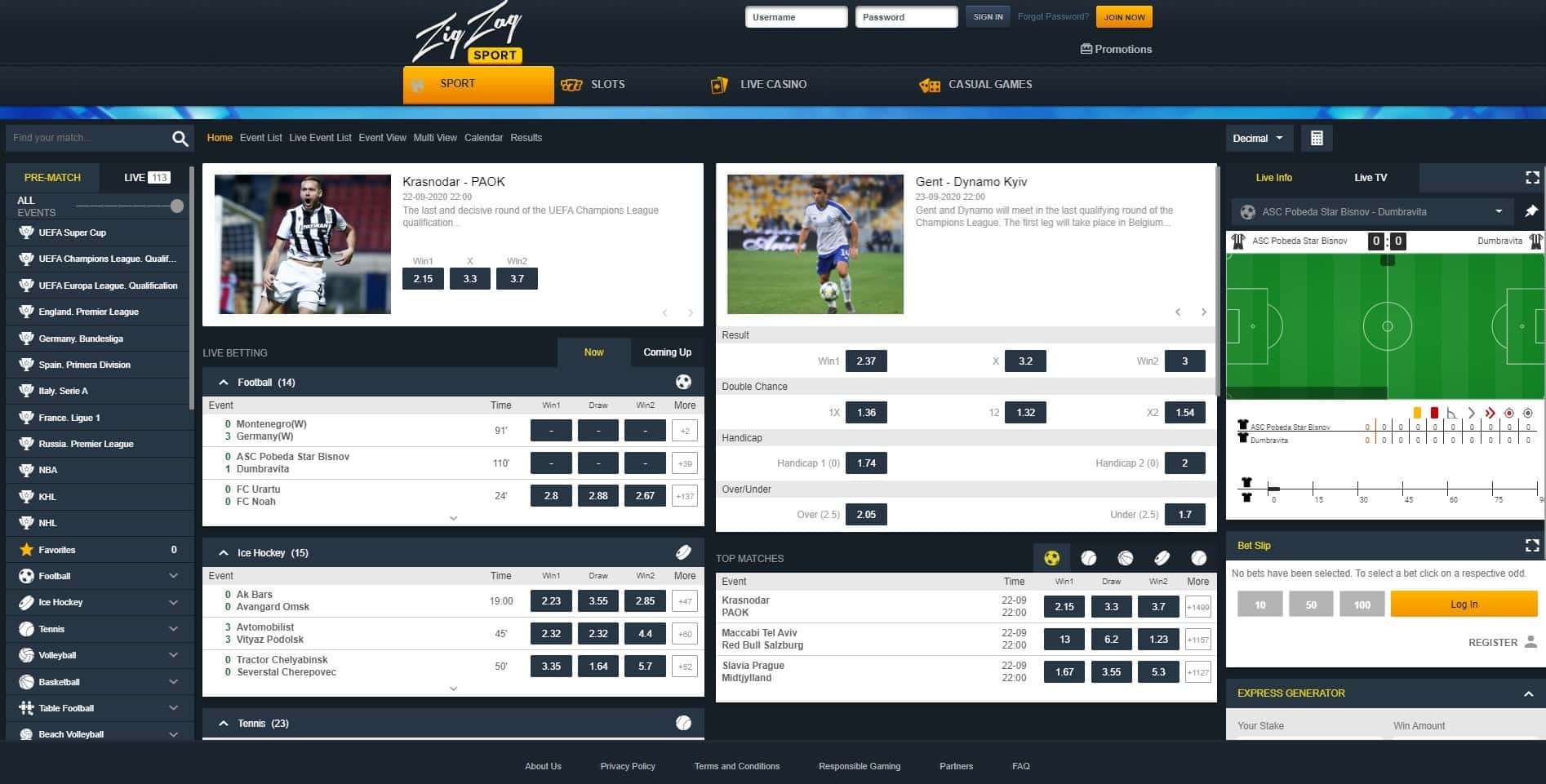The image size is (1546, 784).
Task: Click the Basketball sidebar icon
Action: (x=26, y=682)
